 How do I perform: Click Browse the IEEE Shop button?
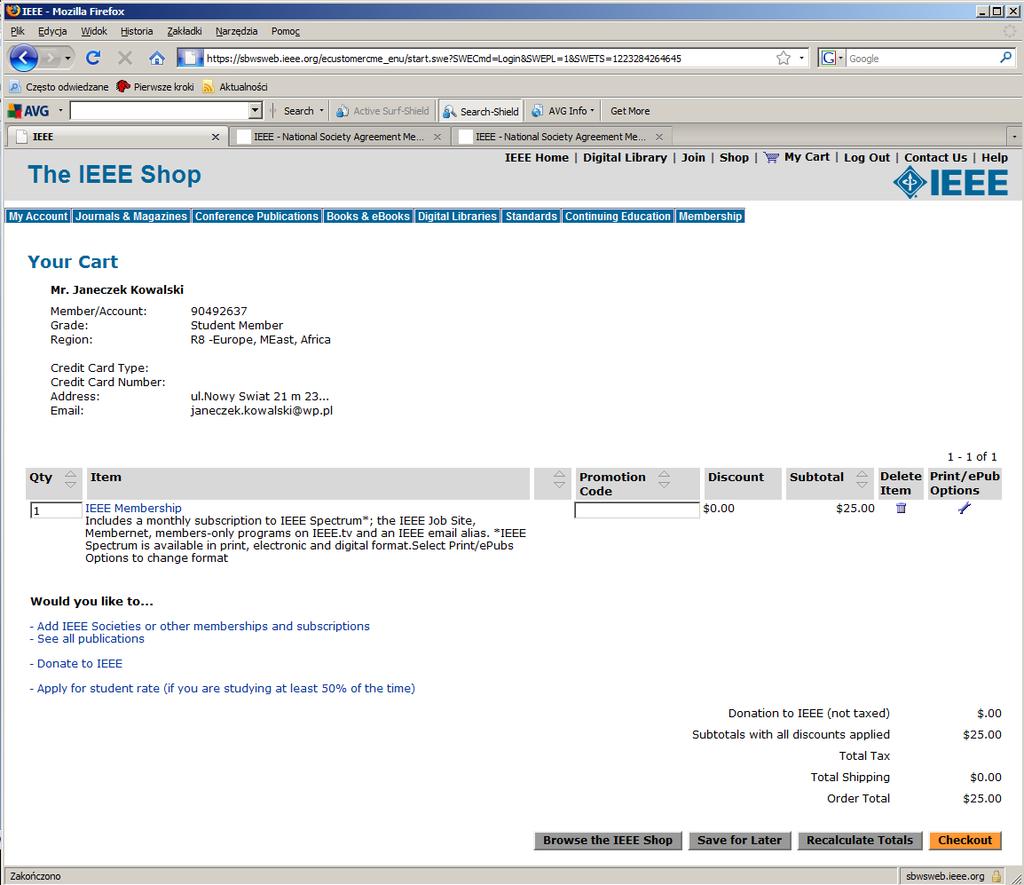pos(607,841)
